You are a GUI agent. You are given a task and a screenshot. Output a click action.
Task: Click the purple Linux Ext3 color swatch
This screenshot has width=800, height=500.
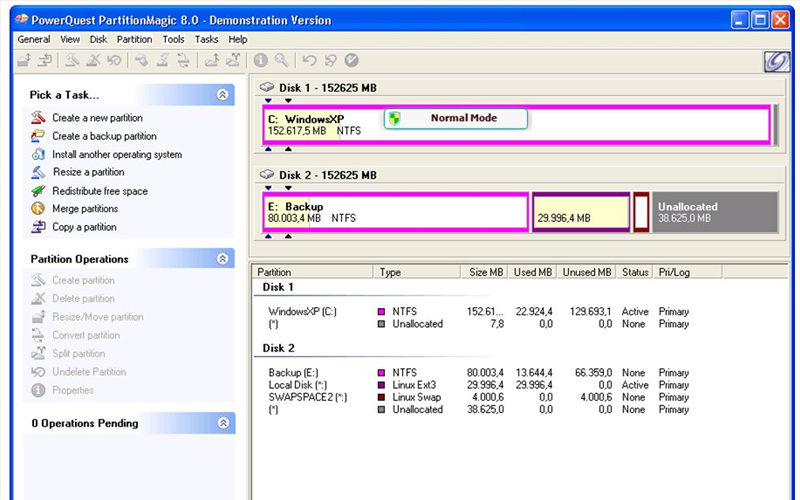381,385
